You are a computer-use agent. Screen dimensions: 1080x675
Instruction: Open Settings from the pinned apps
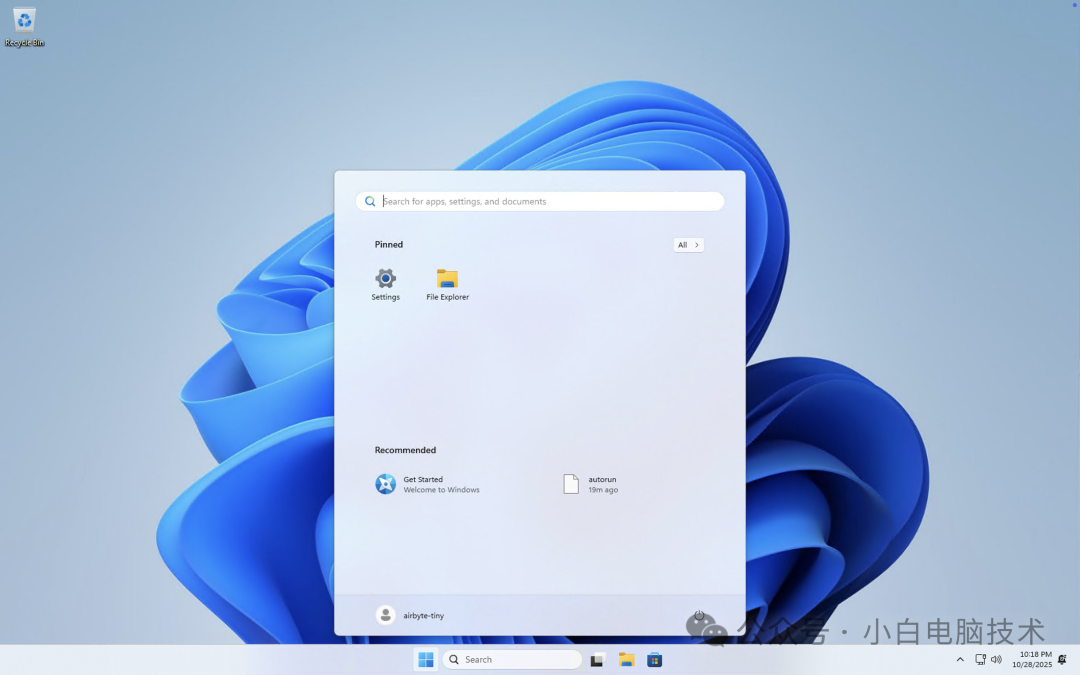pyautogui.click(x=385, y=284)
